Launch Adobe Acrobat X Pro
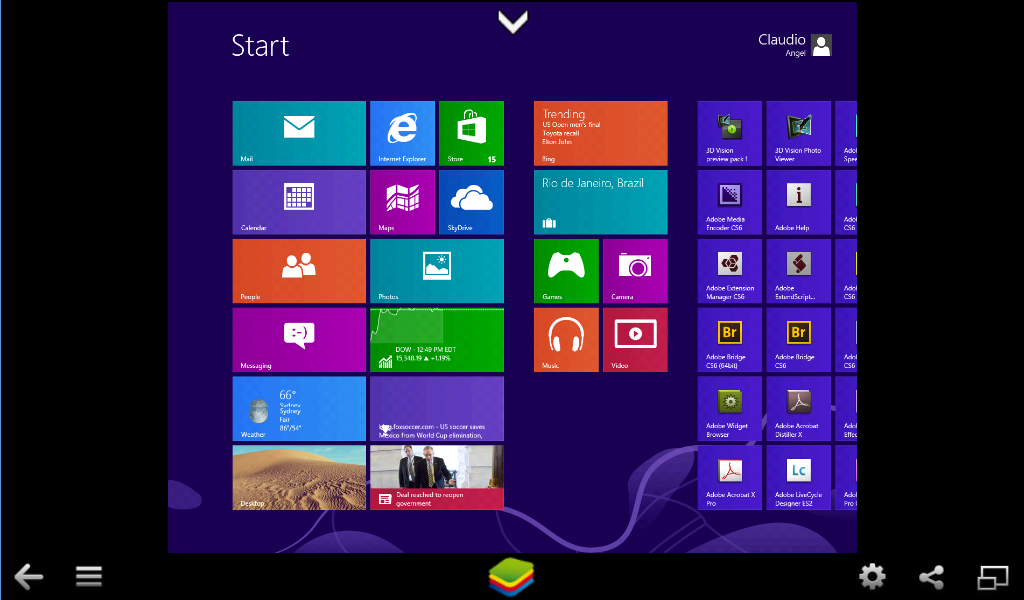 tap(730, 478)
